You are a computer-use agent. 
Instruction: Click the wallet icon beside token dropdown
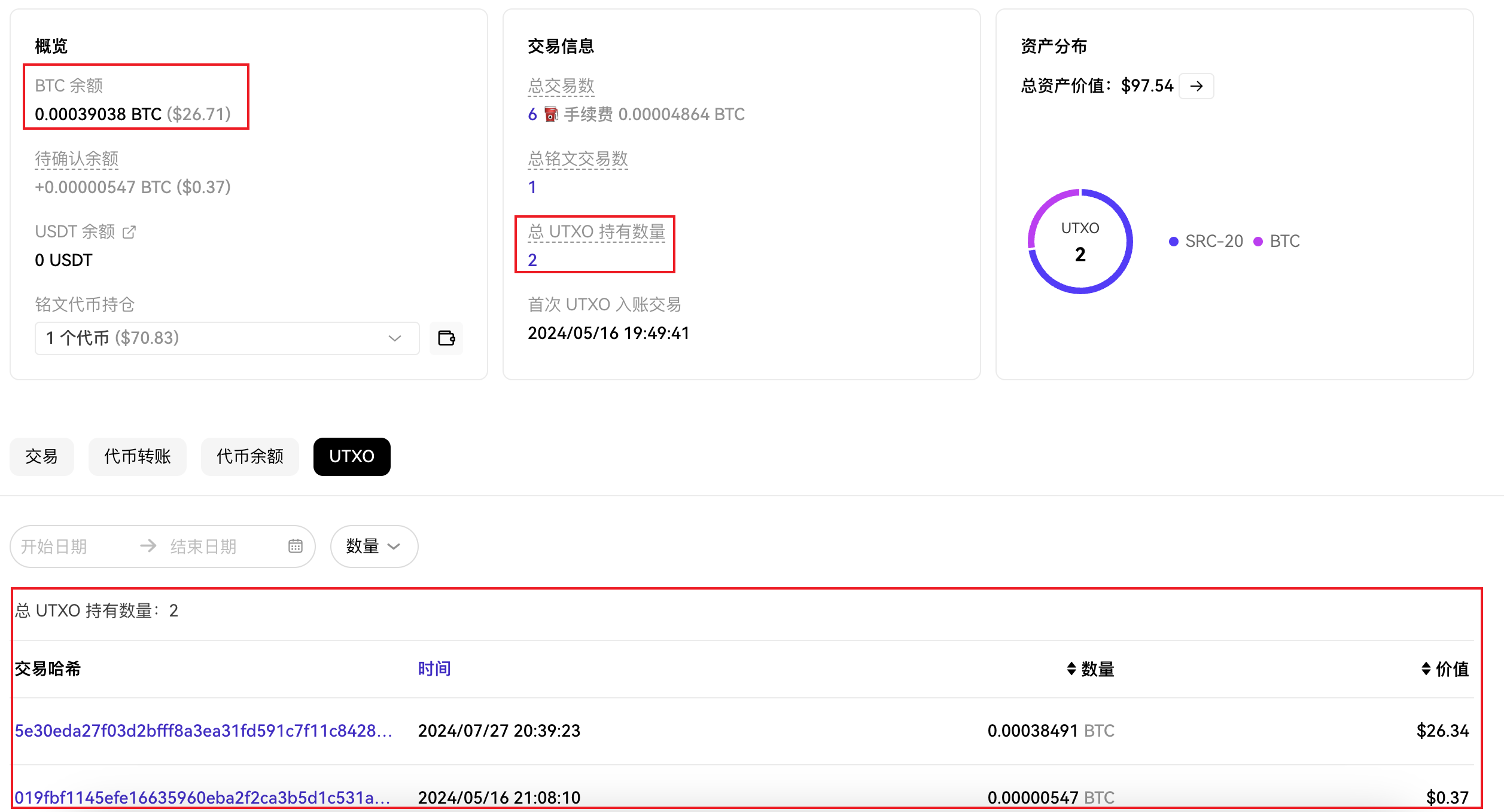[x=446, y=338]
